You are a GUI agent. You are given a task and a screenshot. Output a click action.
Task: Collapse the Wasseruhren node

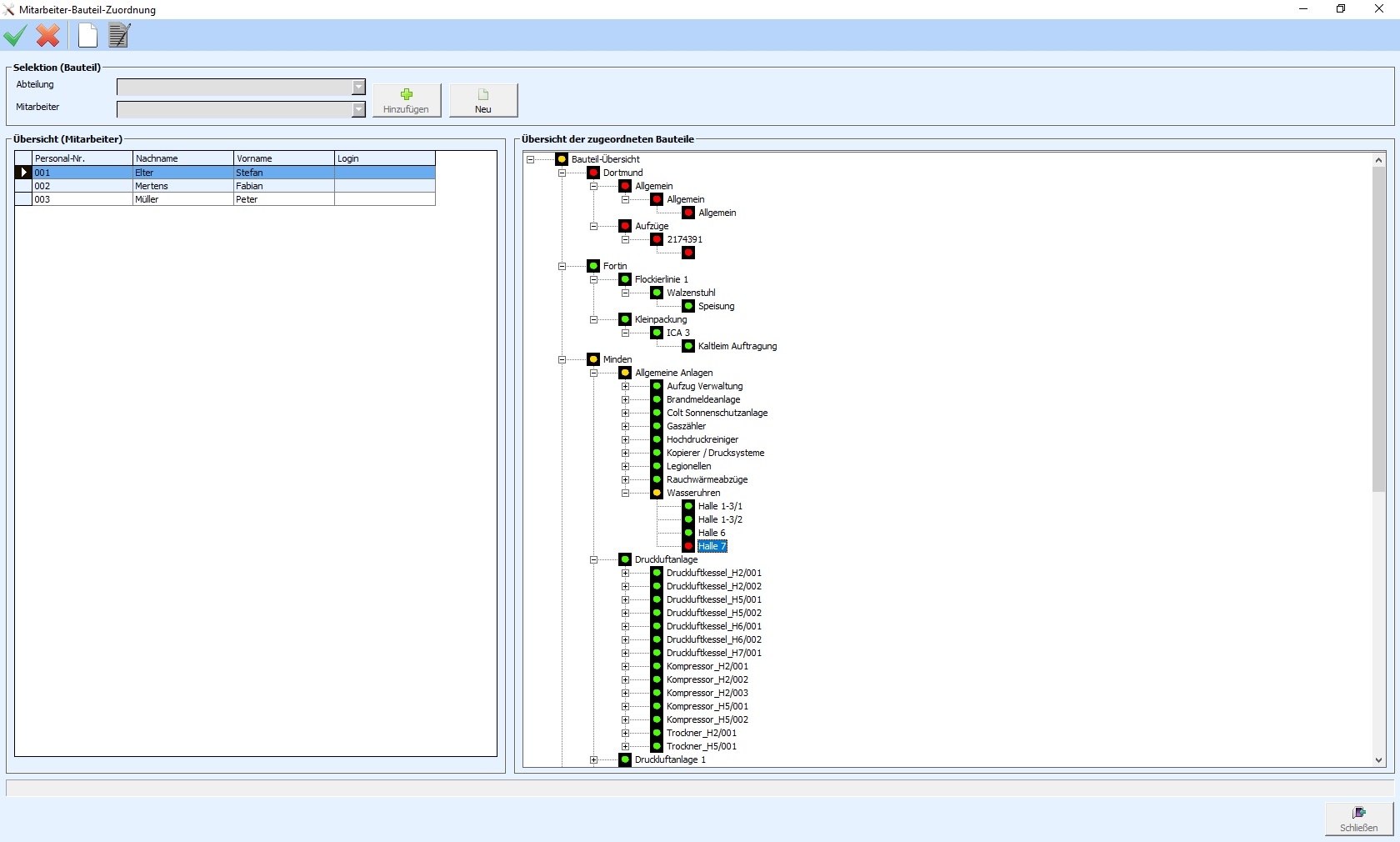click(625, 493)
